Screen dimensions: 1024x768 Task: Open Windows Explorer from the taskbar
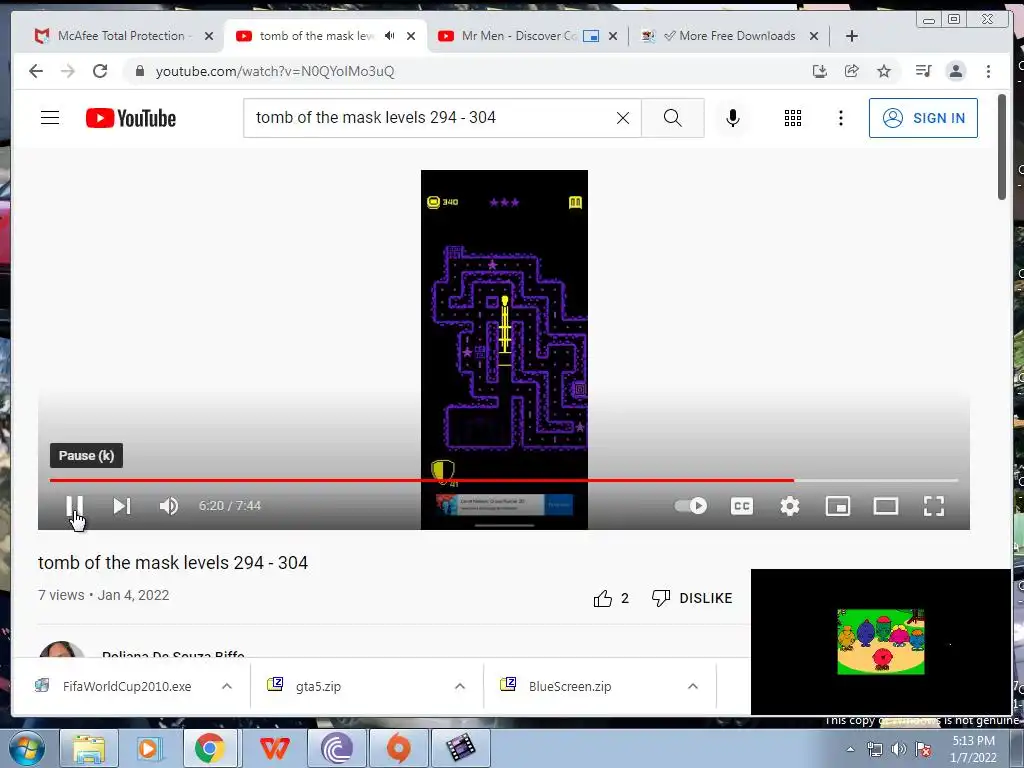(89, 748)
